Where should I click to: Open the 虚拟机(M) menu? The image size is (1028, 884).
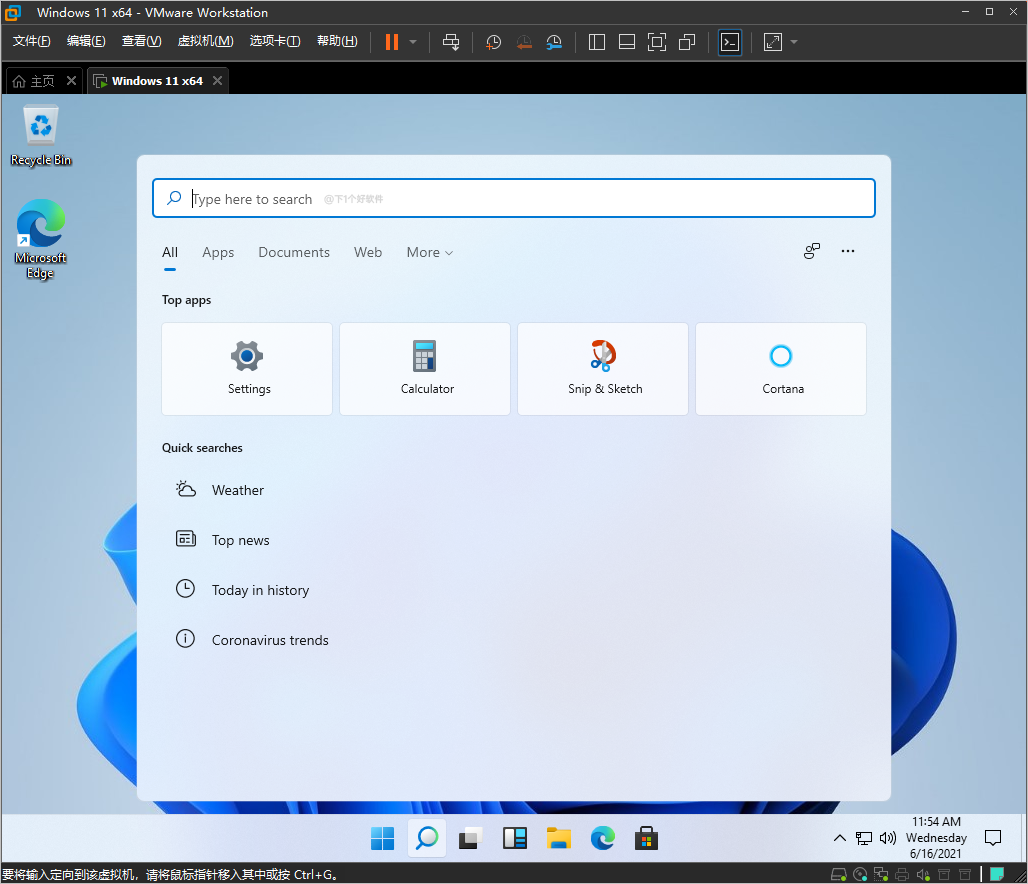[205, 41]
